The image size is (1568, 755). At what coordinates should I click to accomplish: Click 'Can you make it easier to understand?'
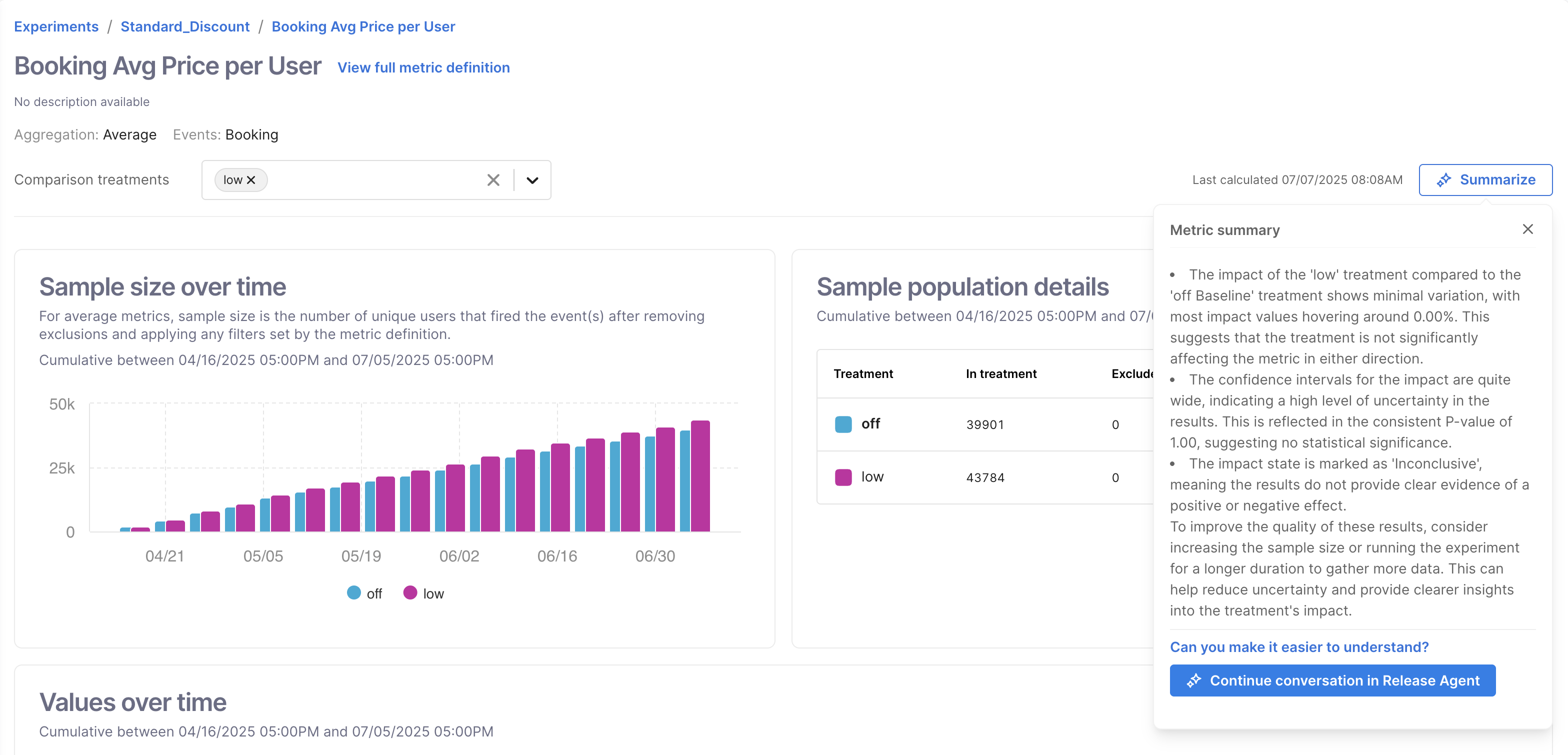(1299, 646)
